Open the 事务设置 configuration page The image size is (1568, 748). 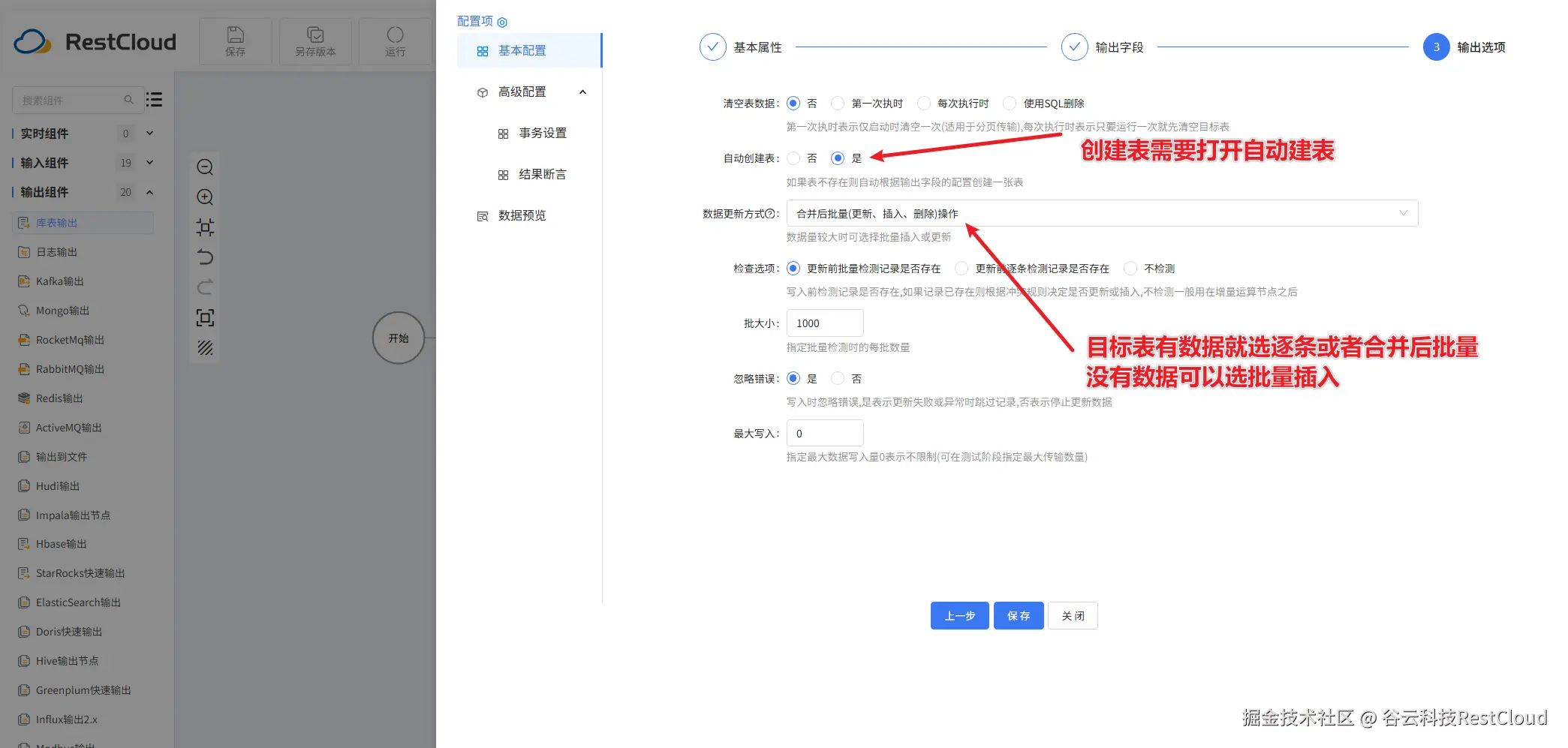[543, 133]
